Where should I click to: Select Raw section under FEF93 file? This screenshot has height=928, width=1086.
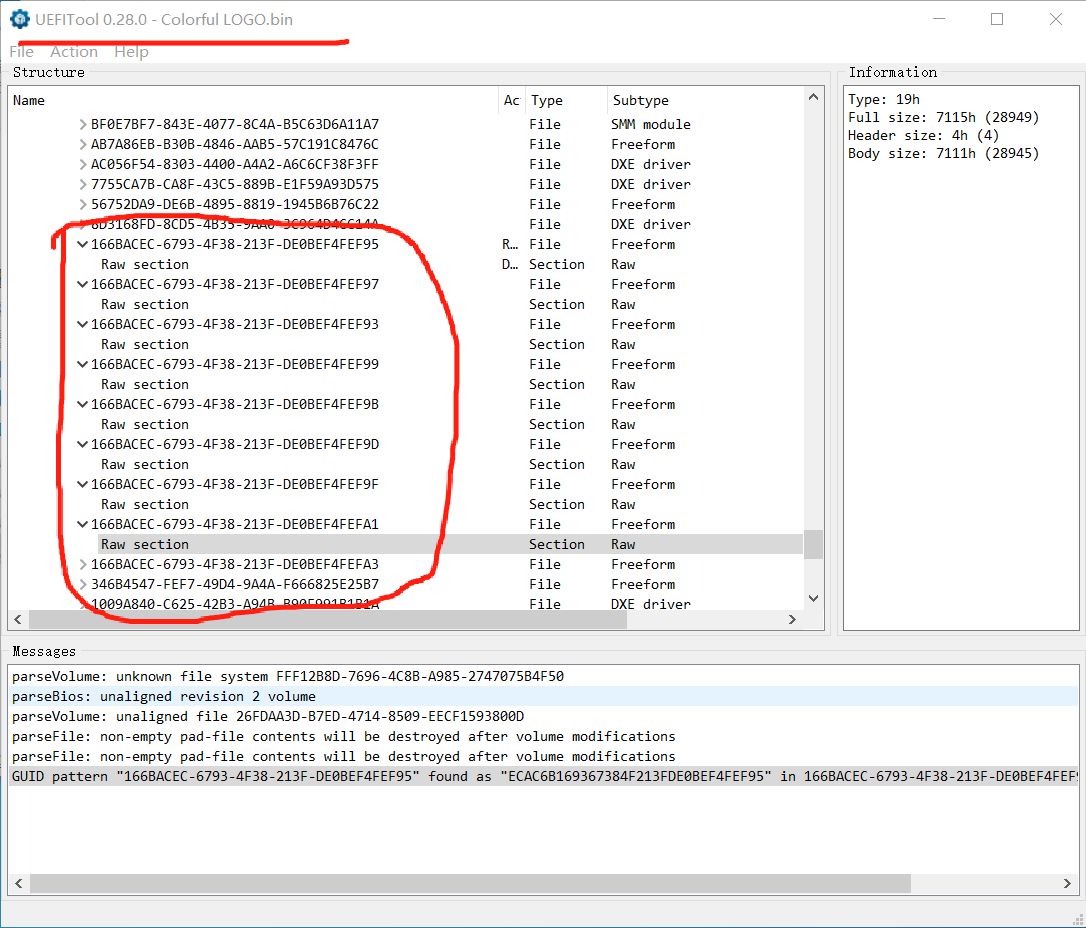[145, 345]
